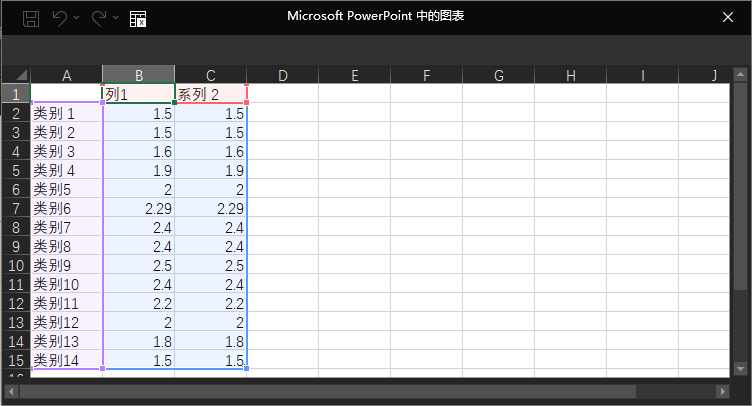The width and height of the screenshot is (752, 406).
Task: Select value 2.29 in column C
Action: click(x=211, y=208)
